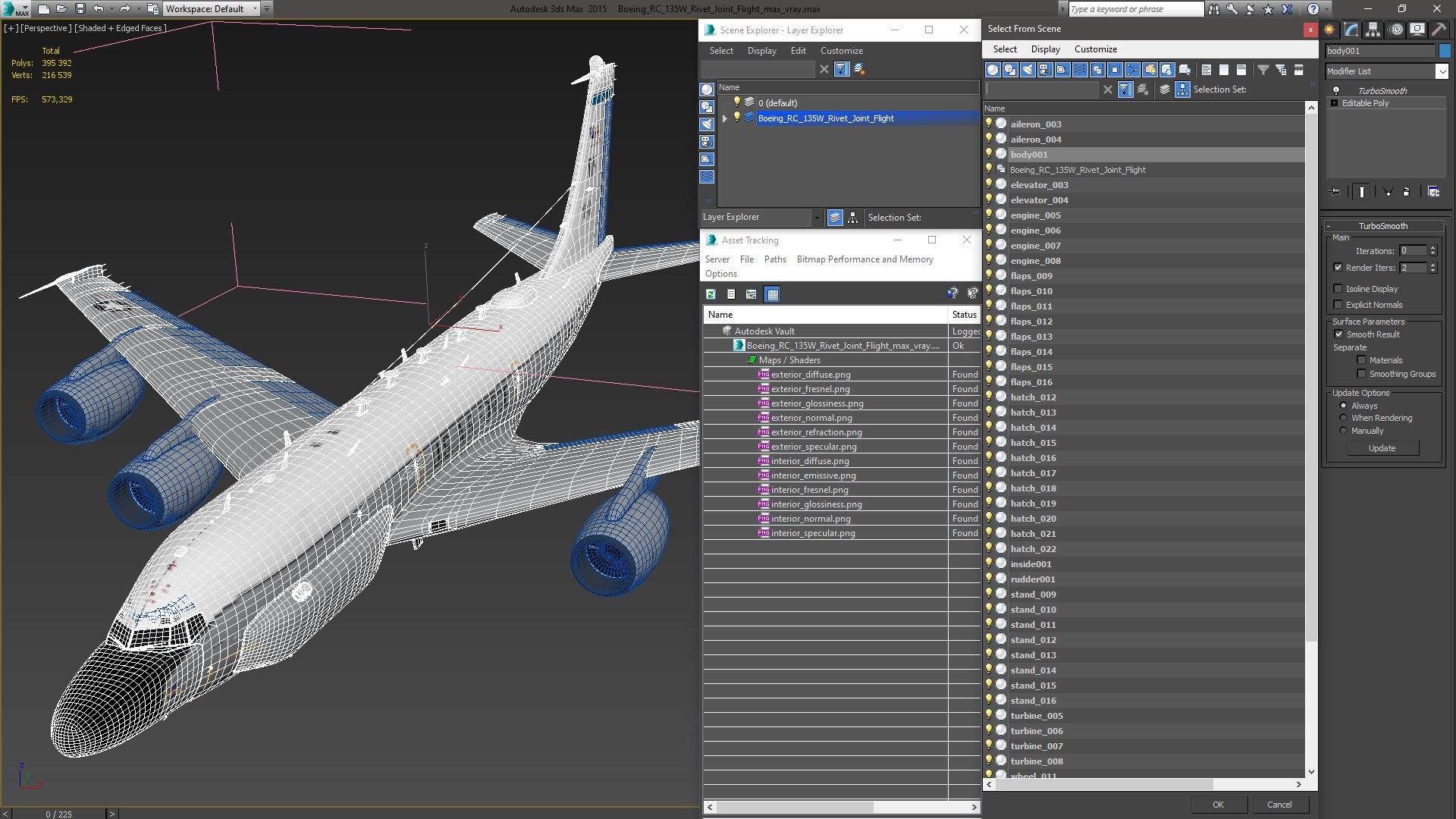Viewport: 1456px width, 819px height.
Task: Click Select None icon in Select From Scene
Action: [x=1223, y=70]
